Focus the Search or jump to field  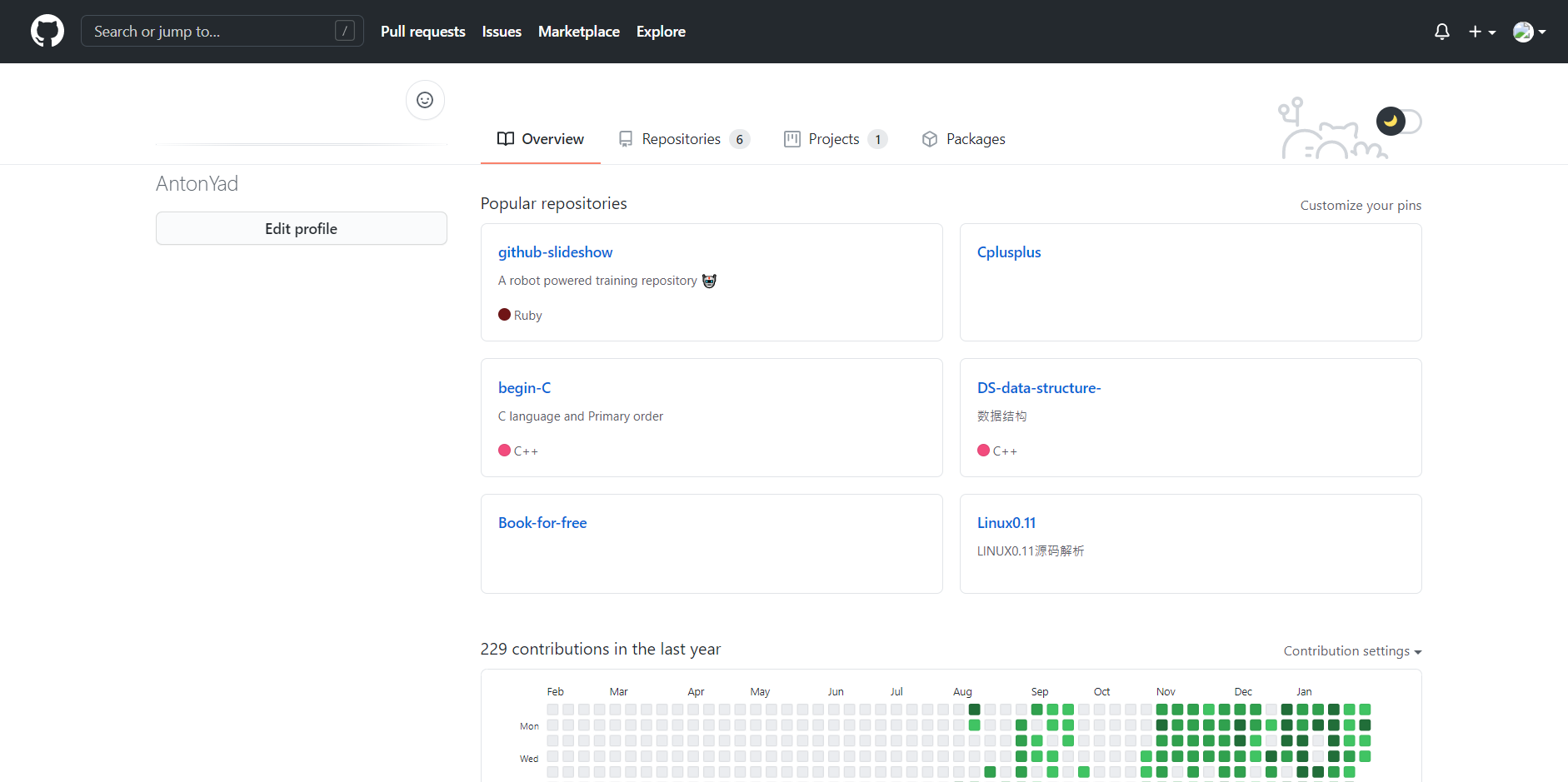(x=222, y=32)
